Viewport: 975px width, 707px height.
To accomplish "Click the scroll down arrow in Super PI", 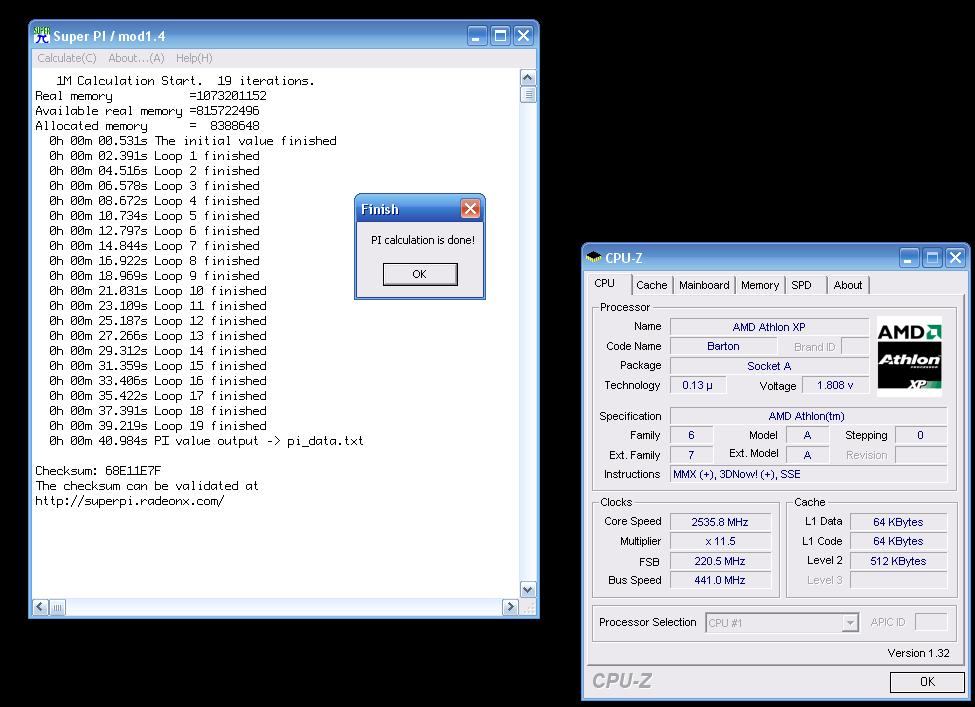I will click(x=527, y=589).
